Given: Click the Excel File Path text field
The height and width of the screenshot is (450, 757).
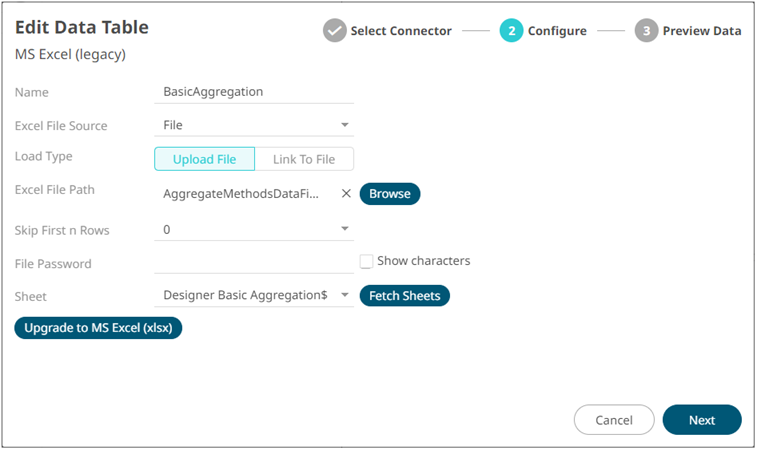Looking at the screenshot, I should coord(242,194).
